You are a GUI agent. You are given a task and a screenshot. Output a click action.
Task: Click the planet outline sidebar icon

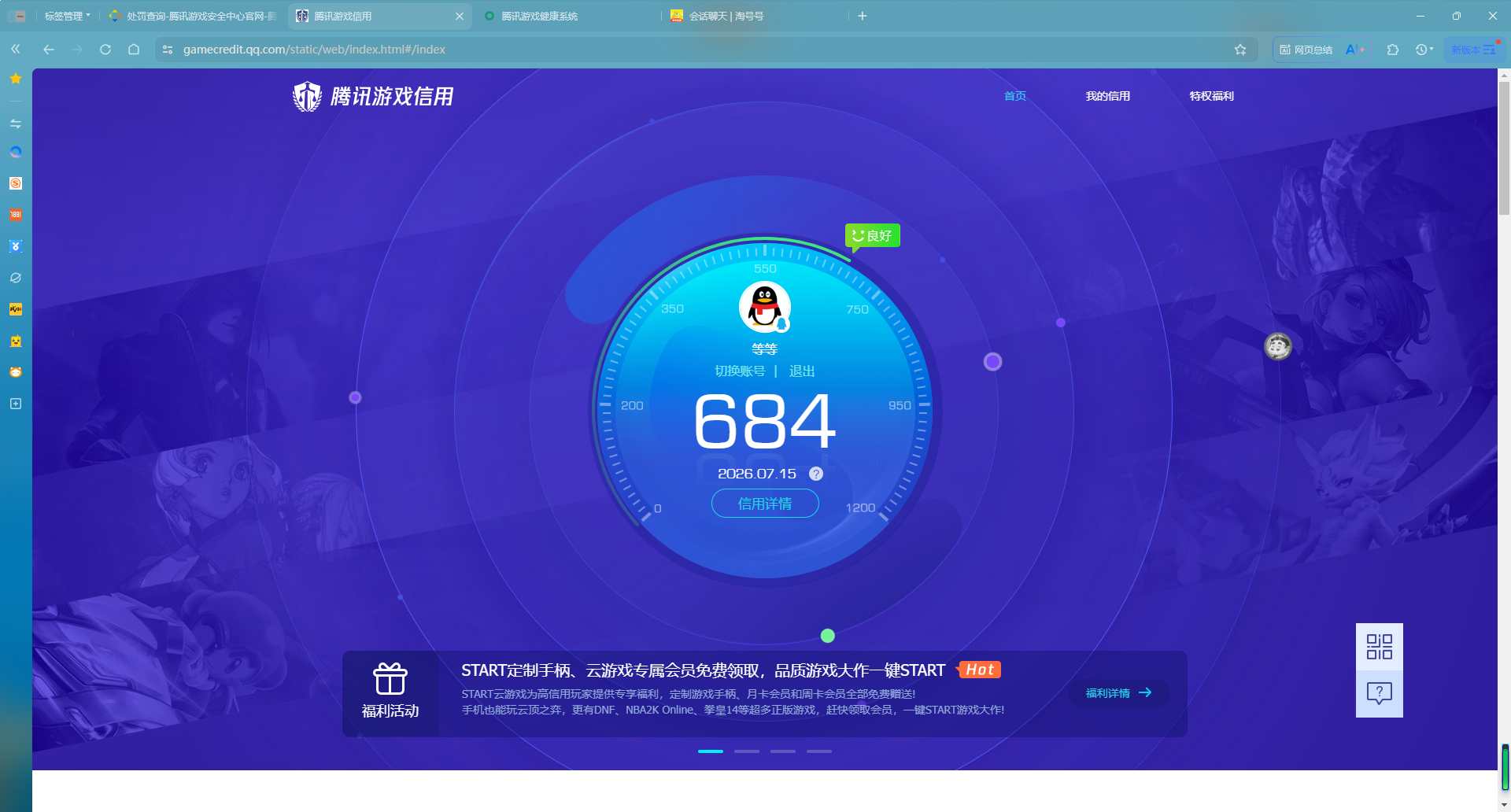click(x=16, y=278)
